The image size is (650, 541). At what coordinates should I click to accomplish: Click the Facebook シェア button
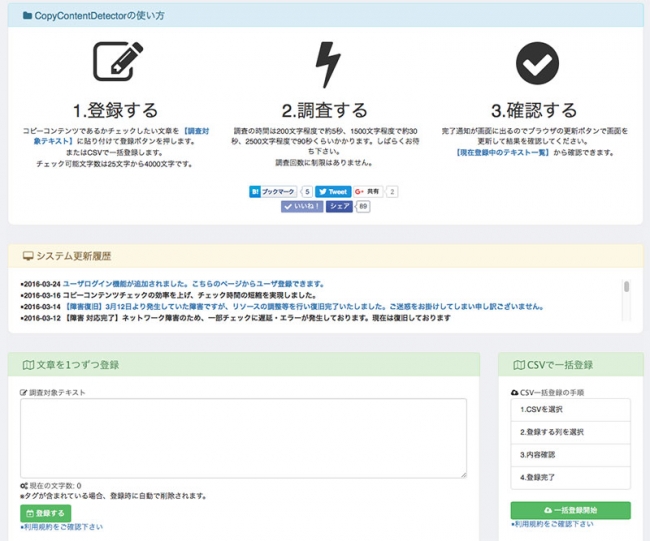339,206
